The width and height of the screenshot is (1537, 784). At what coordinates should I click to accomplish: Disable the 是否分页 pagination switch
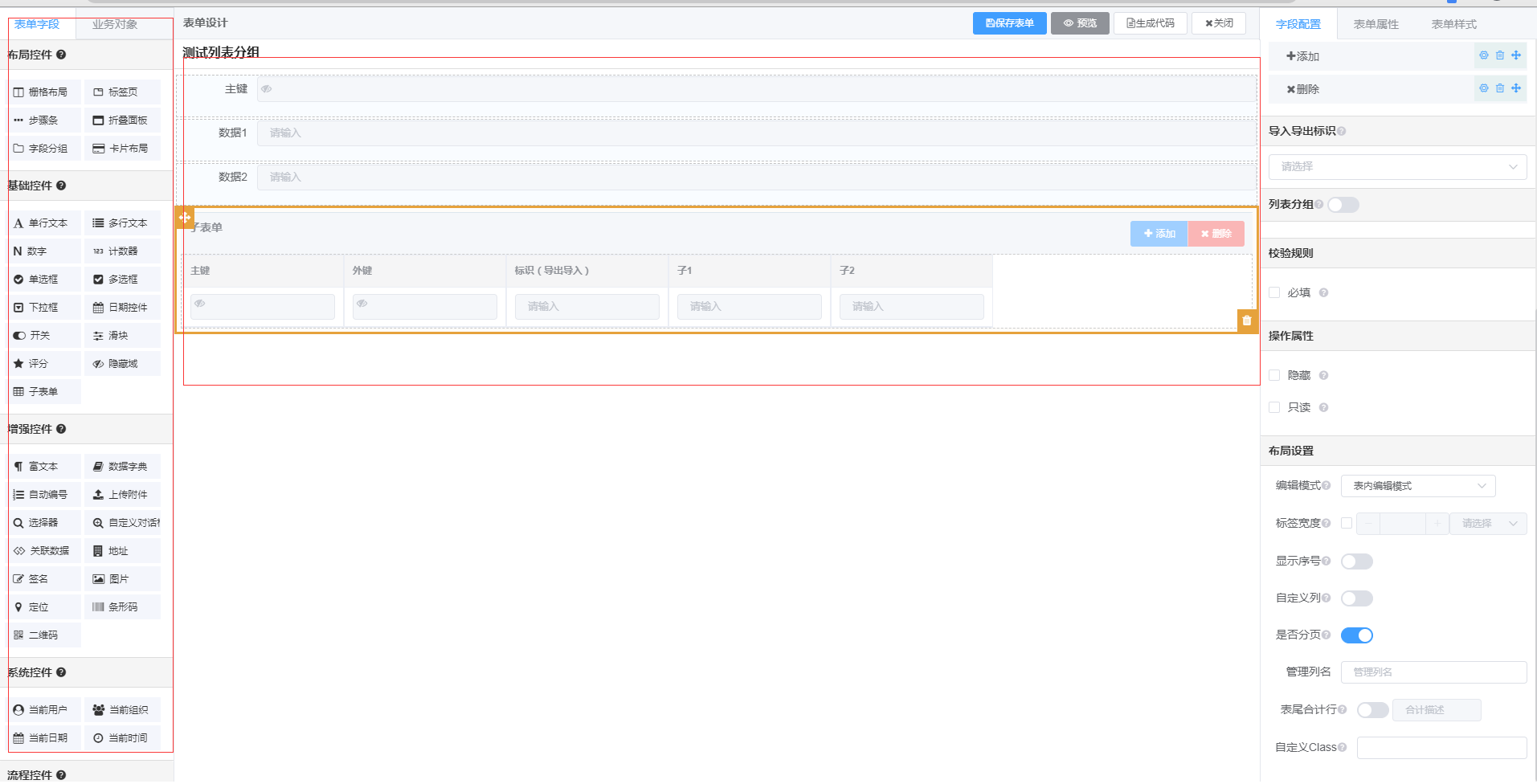click(1356, 635)
